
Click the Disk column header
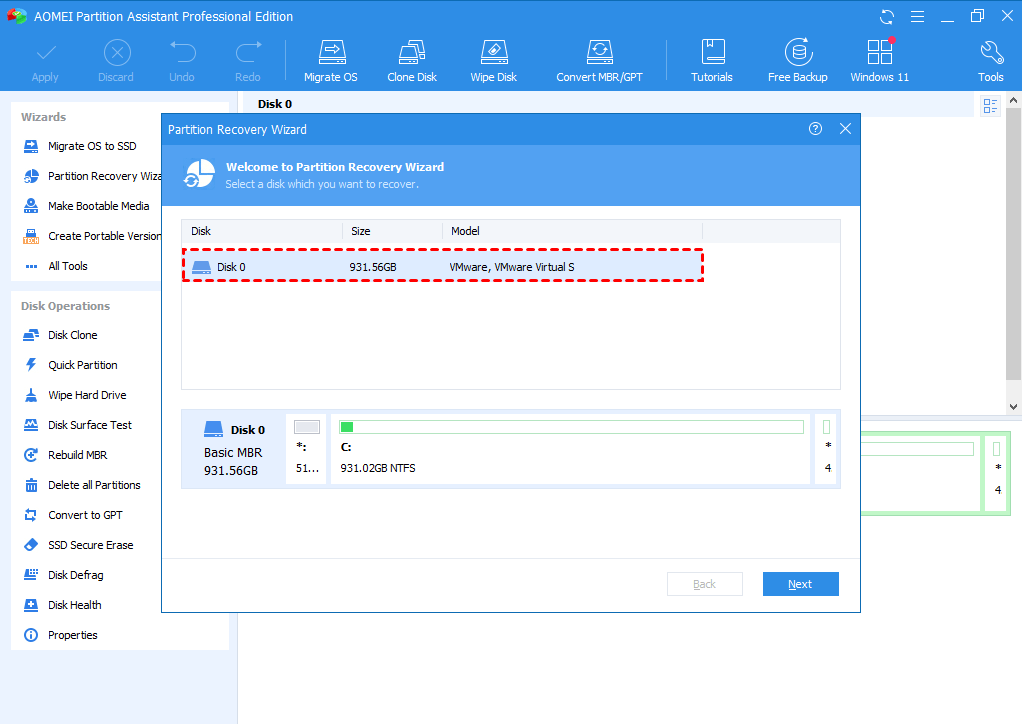[x=262, y=231]
